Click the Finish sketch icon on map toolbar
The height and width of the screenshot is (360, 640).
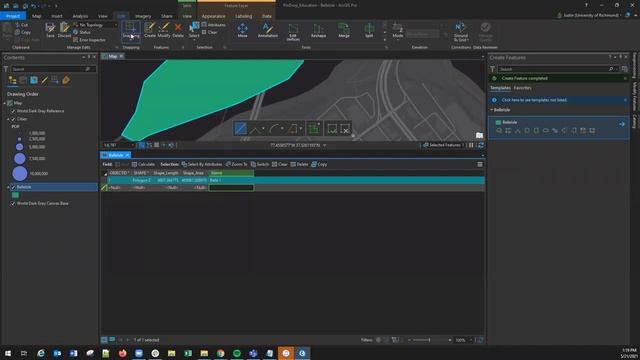pos(332,129)
